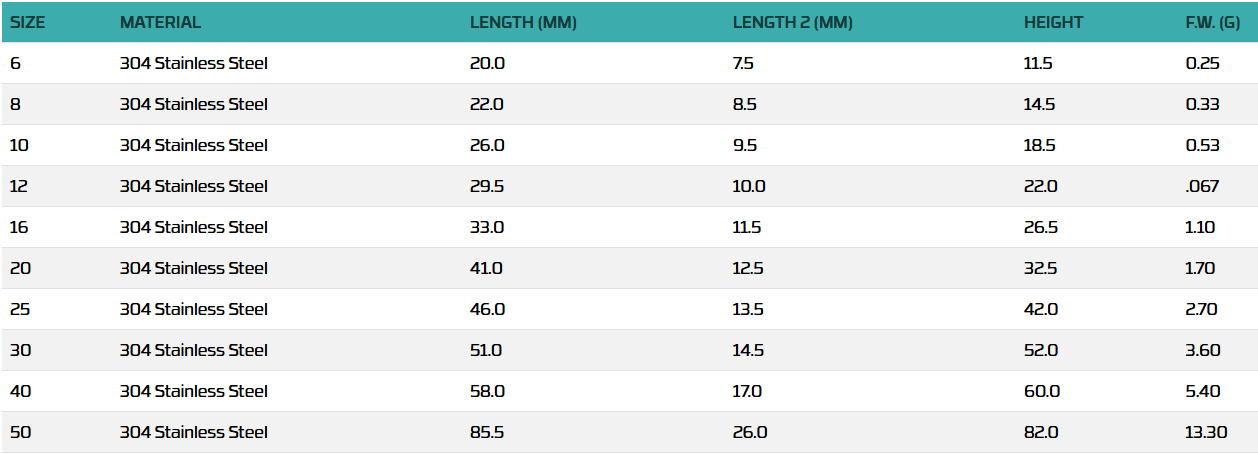This screenshot has height=454, width=1258.
Task: Click the 60.0 height value
Action: [1042, 392]
